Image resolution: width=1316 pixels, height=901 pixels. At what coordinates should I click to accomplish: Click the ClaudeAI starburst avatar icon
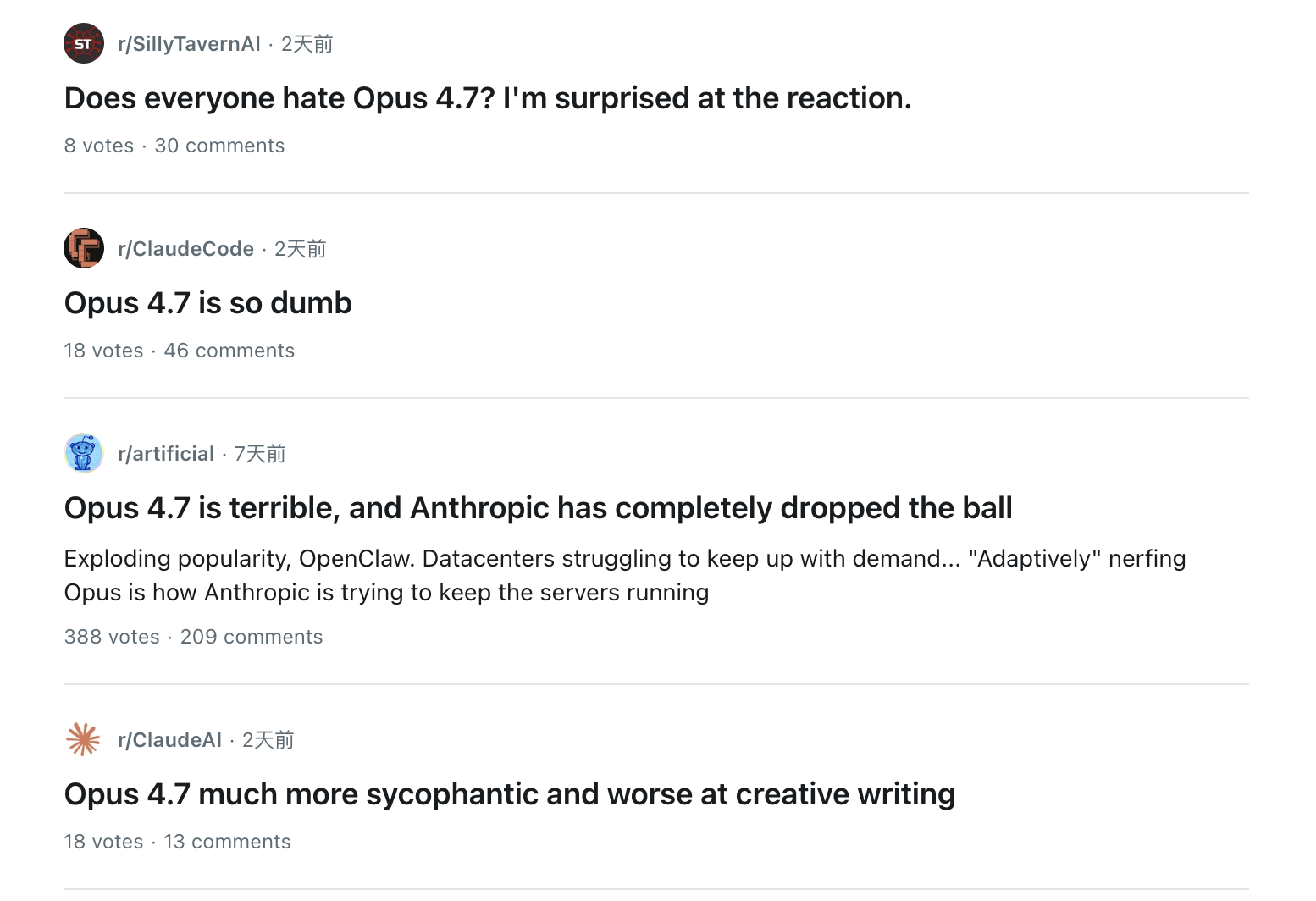point(84,740)
